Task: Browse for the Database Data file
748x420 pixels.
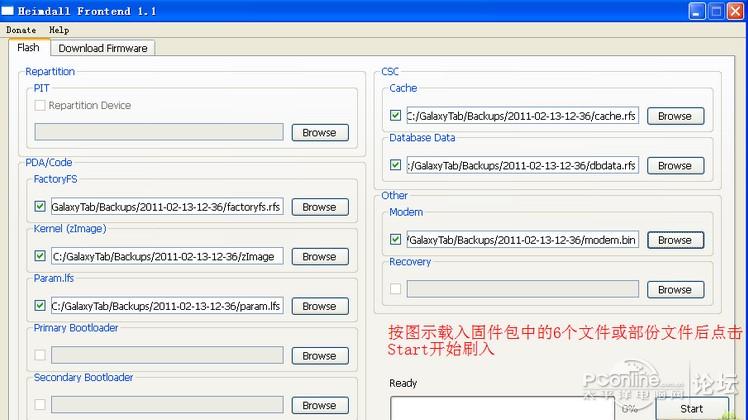Action: pos(675,166)
